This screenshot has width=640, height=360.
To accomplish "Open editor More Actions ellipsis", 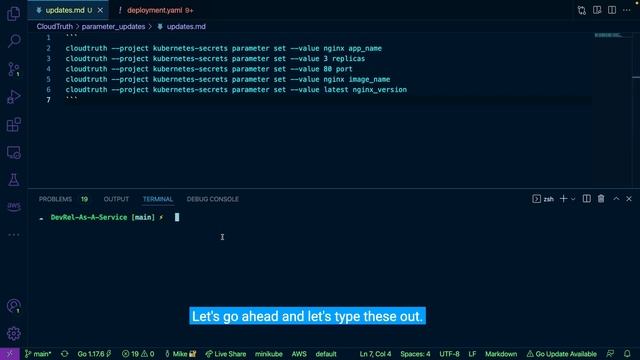I will point(627,10).
